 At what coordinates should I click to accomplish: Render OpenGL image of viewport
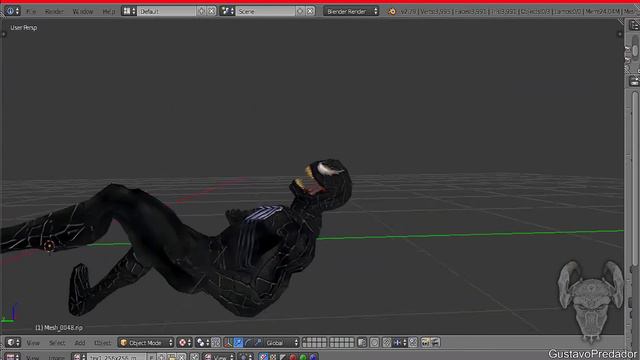click(x=425, y=342)
